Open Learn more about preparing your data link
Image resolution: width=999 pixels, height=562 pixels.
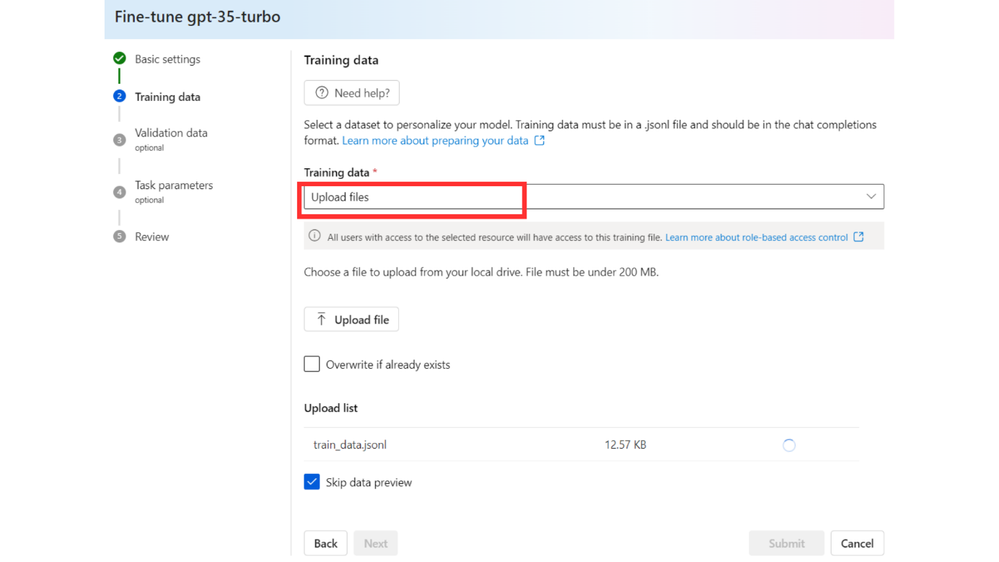pyautogui.click(x=435, y=141)
